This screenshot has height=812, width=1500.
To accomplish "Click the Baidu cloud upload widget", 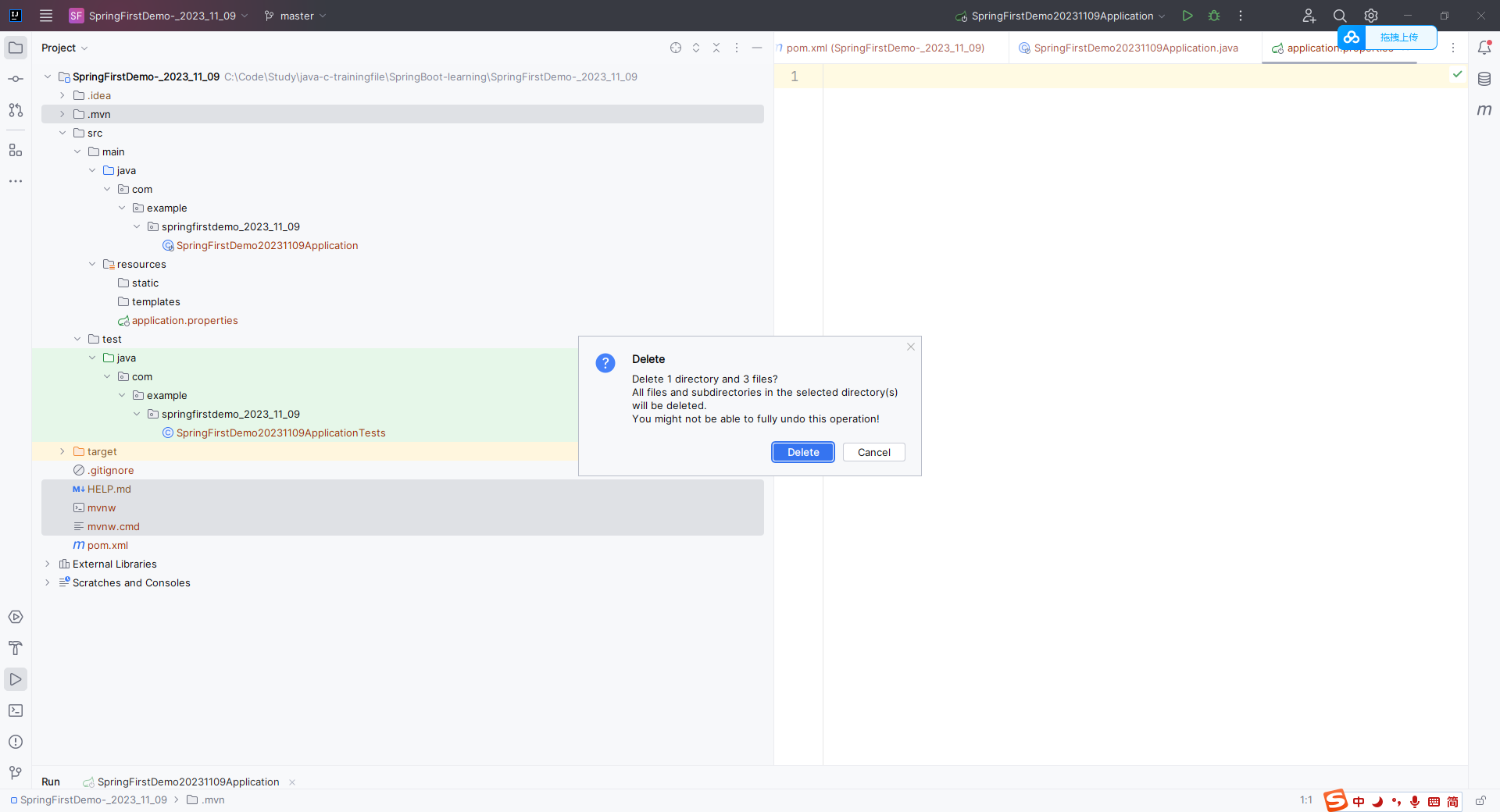I will 1387,37.
